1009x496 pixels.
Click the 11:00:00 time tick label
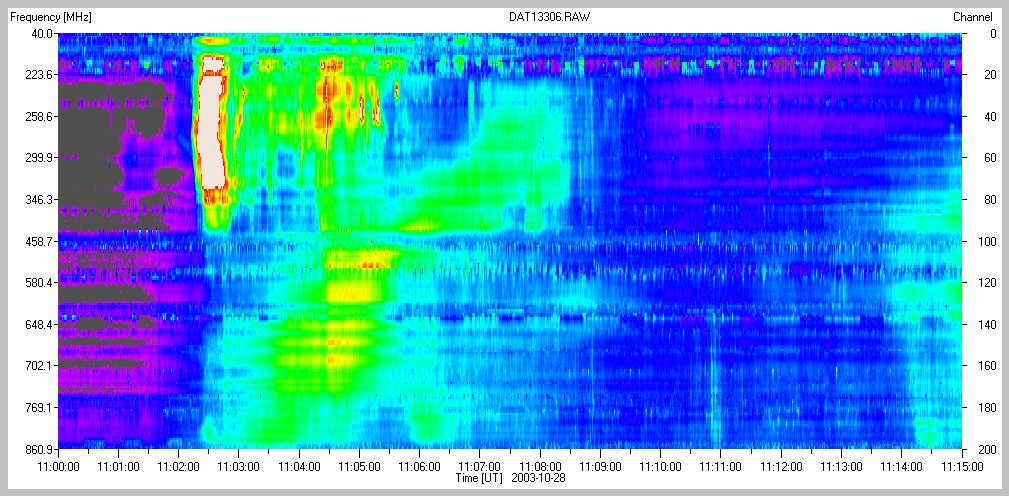[58, 466]
